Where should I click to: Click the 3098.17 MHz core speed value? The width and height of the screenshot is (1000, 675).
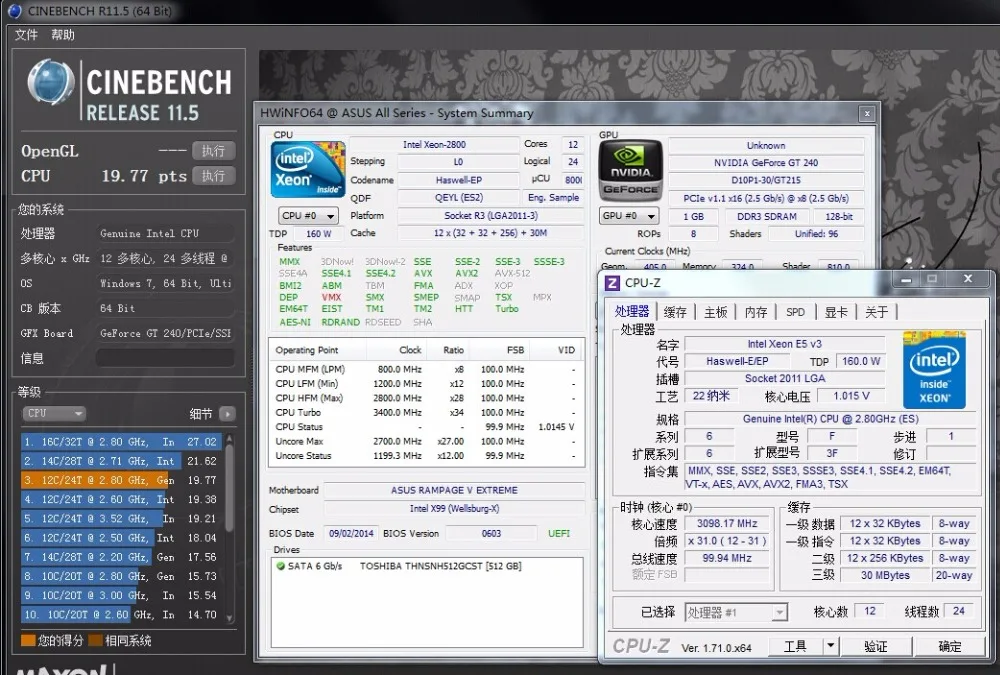(x=727, y=523)
